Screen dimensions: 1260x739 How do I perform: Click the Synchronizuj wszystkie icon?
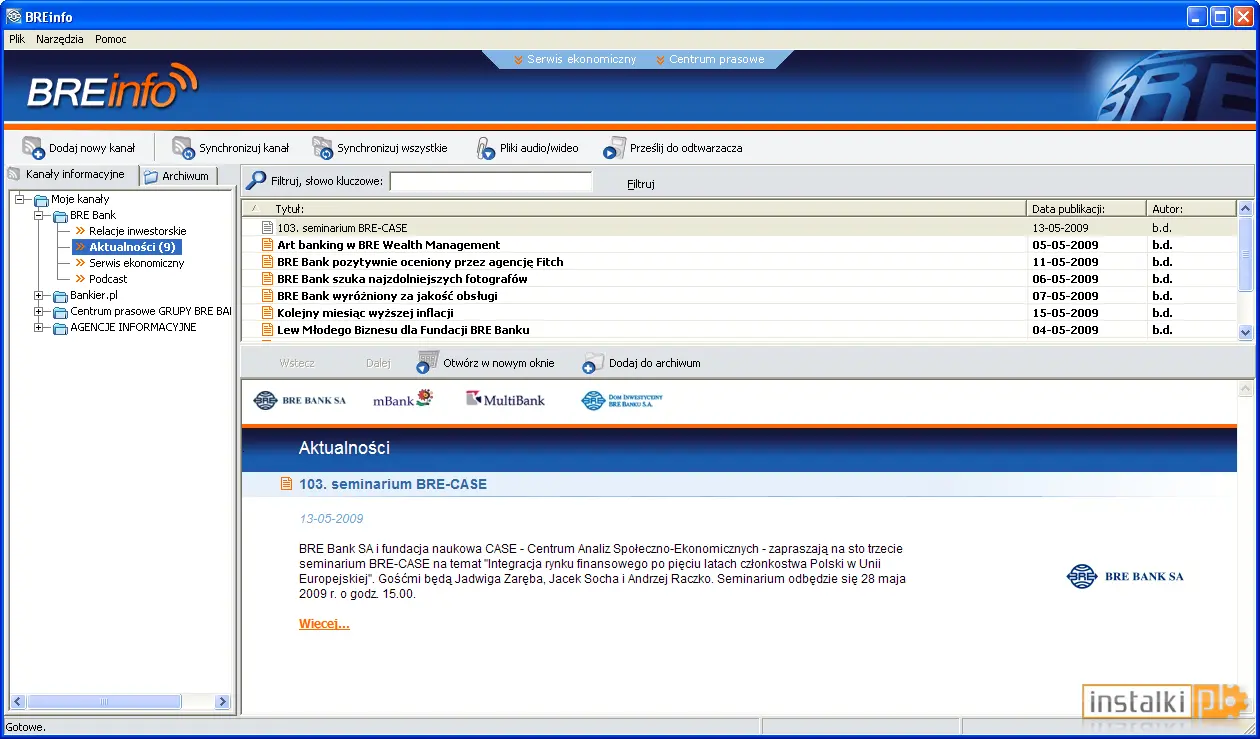pos(322,148)
